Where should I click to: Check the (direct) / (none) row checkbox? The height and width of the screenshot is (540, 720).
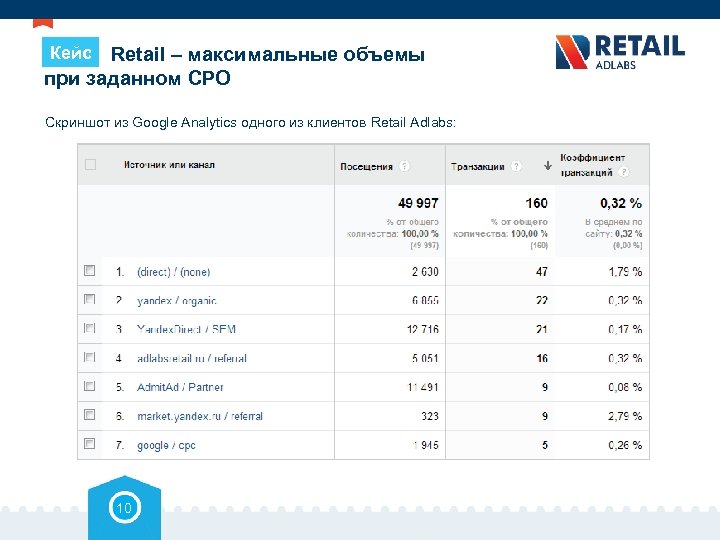(90, 270)
